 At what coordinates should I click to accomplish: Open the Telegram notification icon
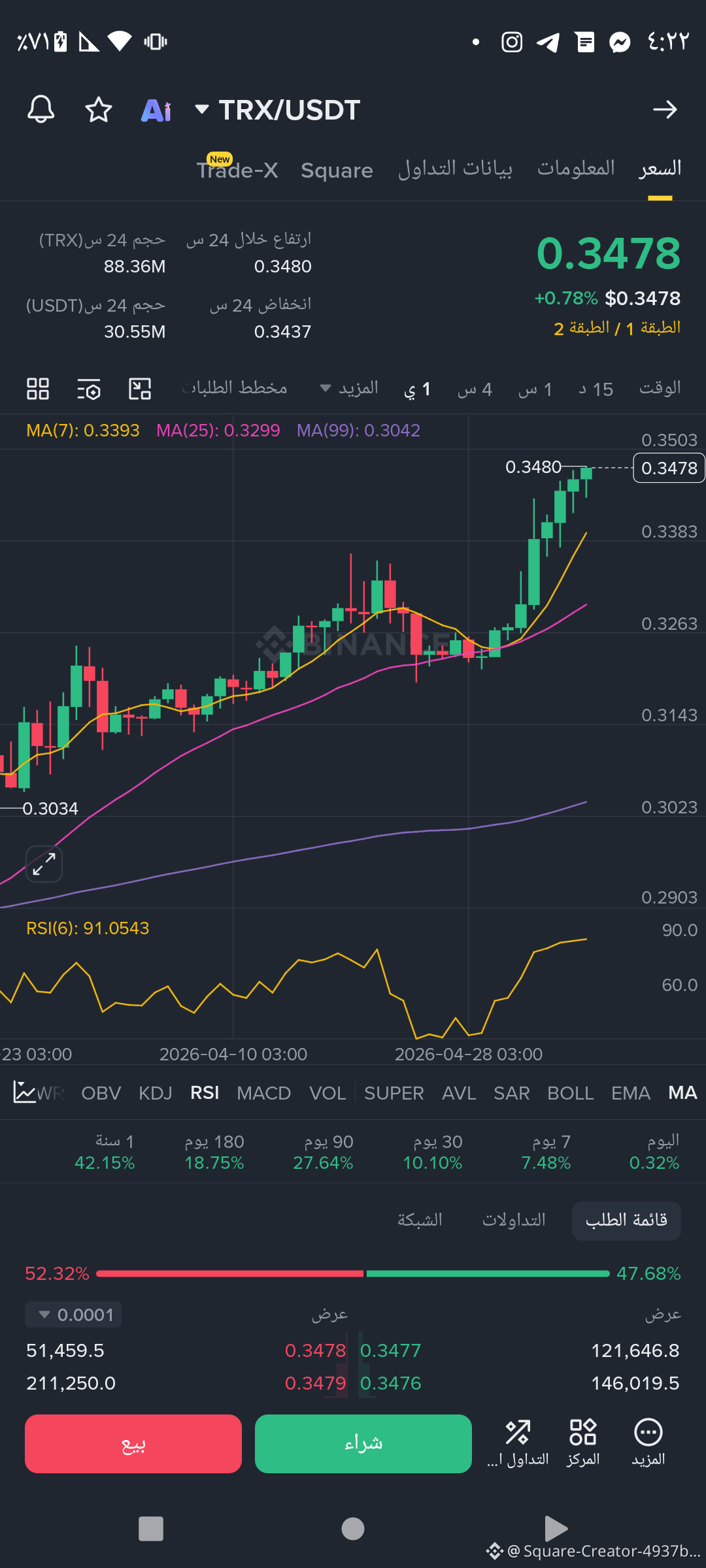548,42
